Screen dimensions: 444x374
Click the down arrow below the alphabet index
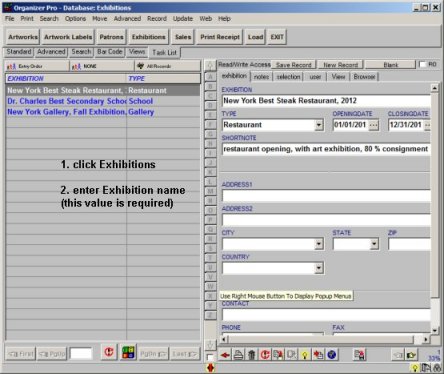click(210, 345)
